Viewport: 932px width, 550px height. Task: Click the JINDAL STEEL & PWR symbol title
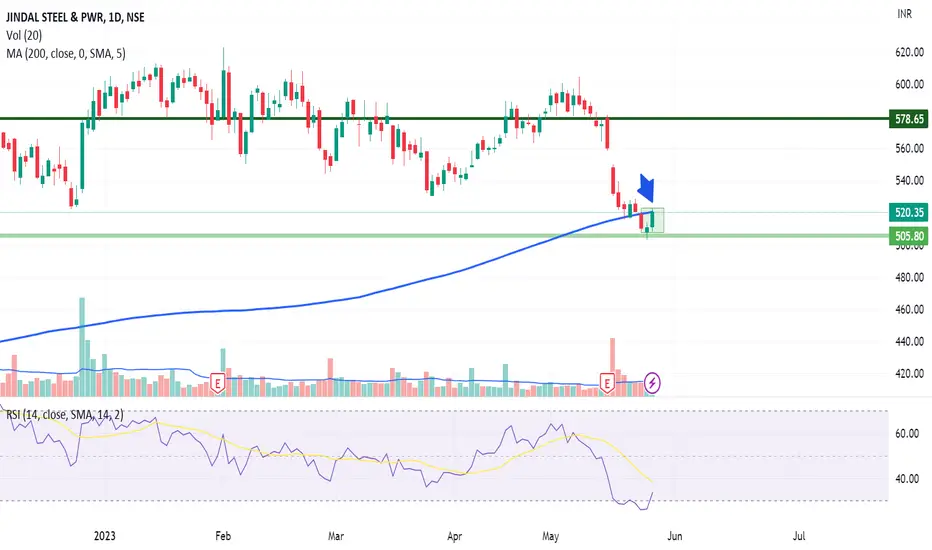(x=75, y=17)
